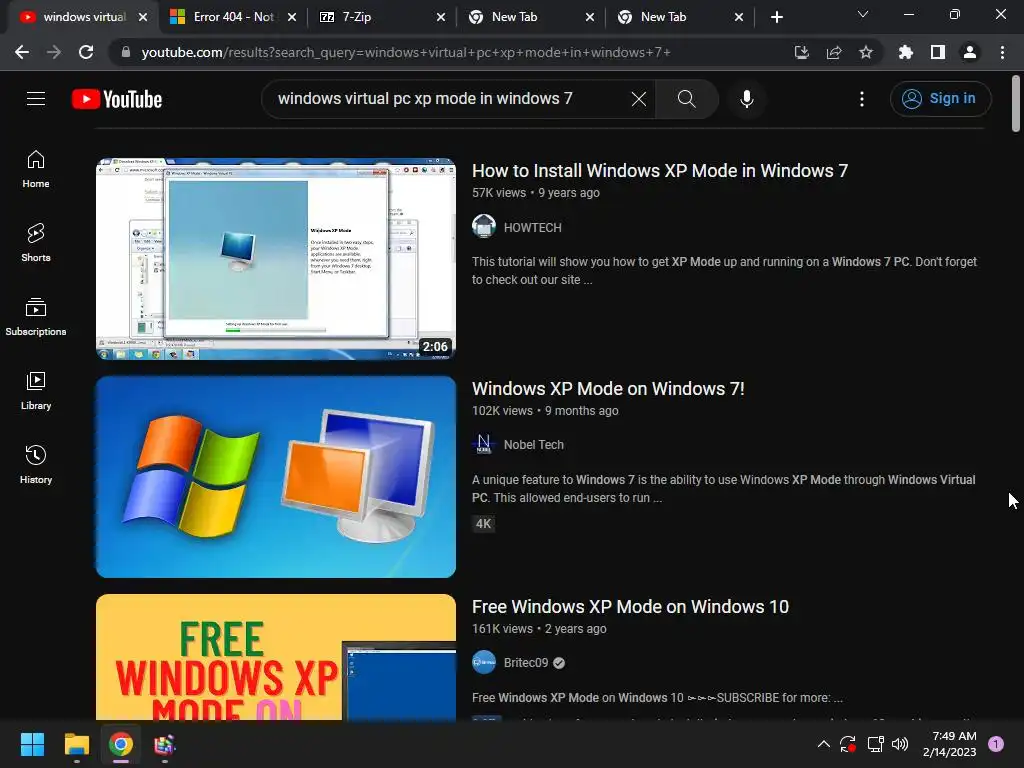Screen dimensions: 1024x768
Task: Open the network icon in system tray
Action: (x=875, y=744)
